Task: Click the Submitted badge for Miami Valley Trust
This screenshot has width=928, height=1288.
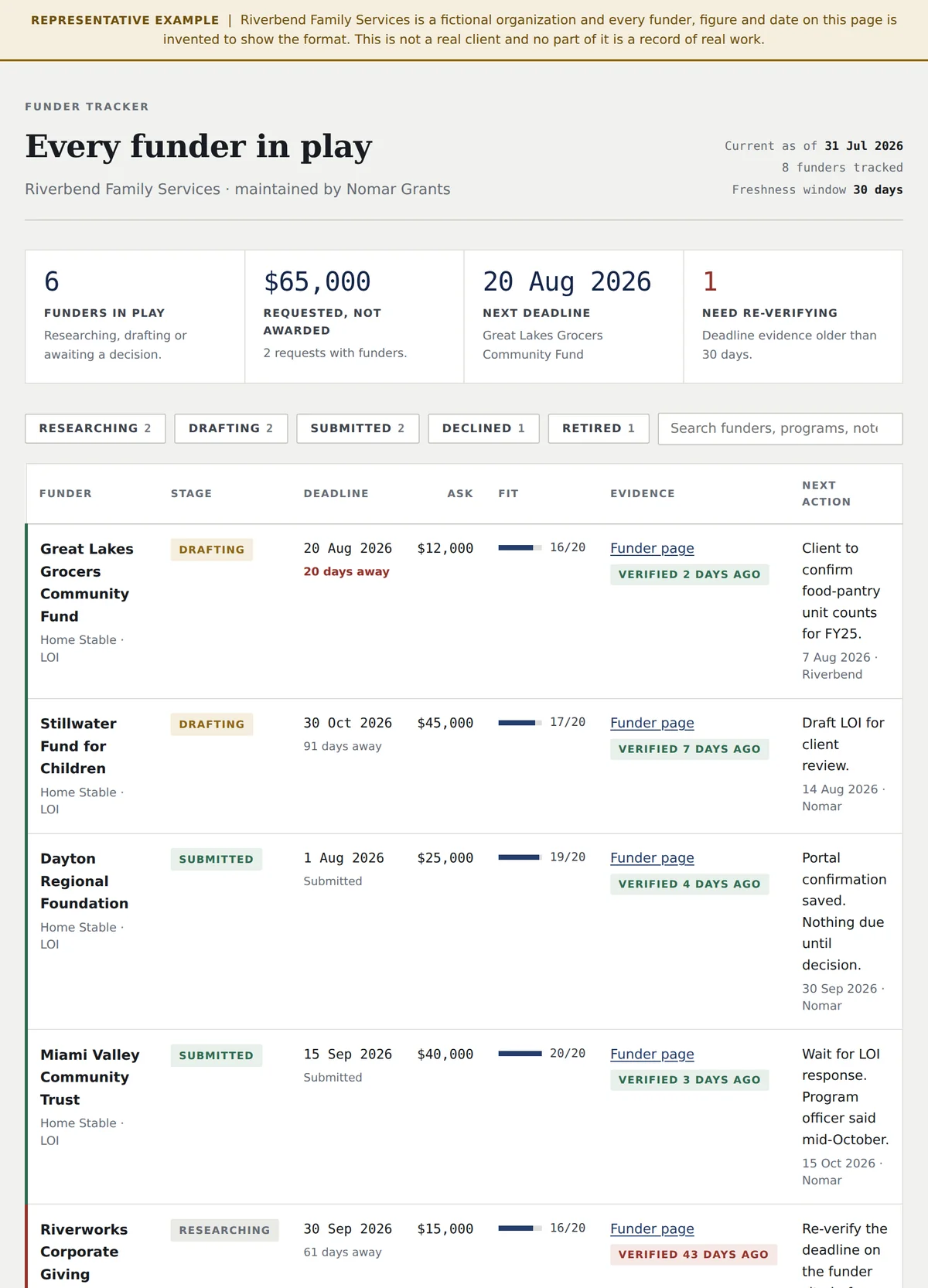Action: pyautogui.click(x=217, y=1056)
